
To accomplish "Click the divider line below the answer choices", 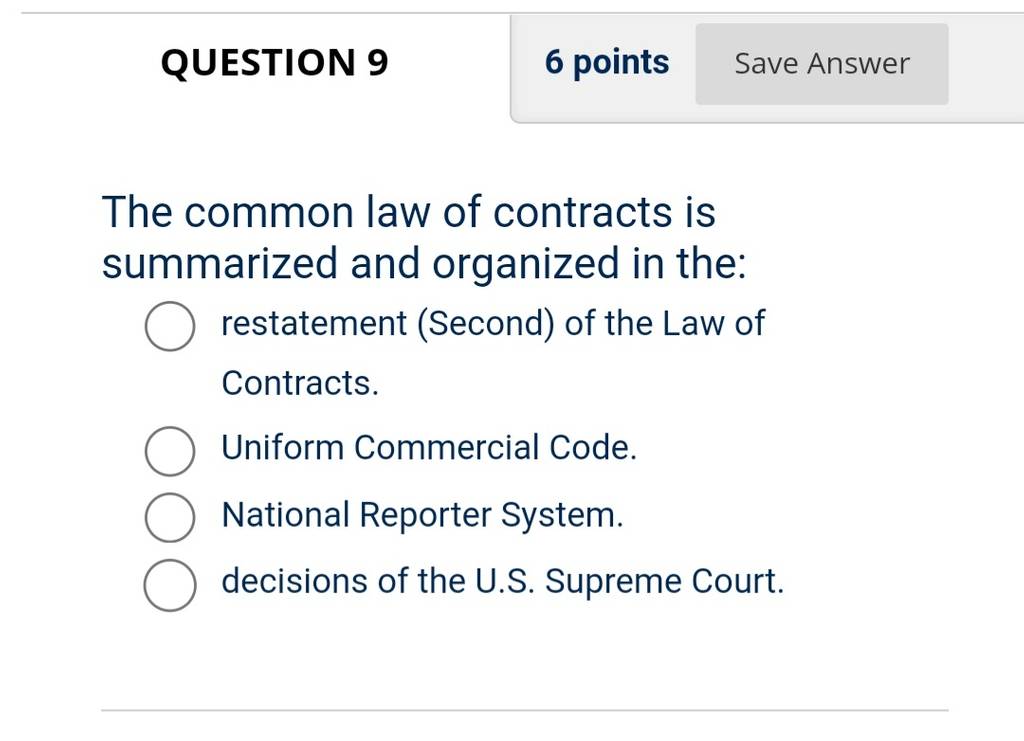I will click(524, 710).
